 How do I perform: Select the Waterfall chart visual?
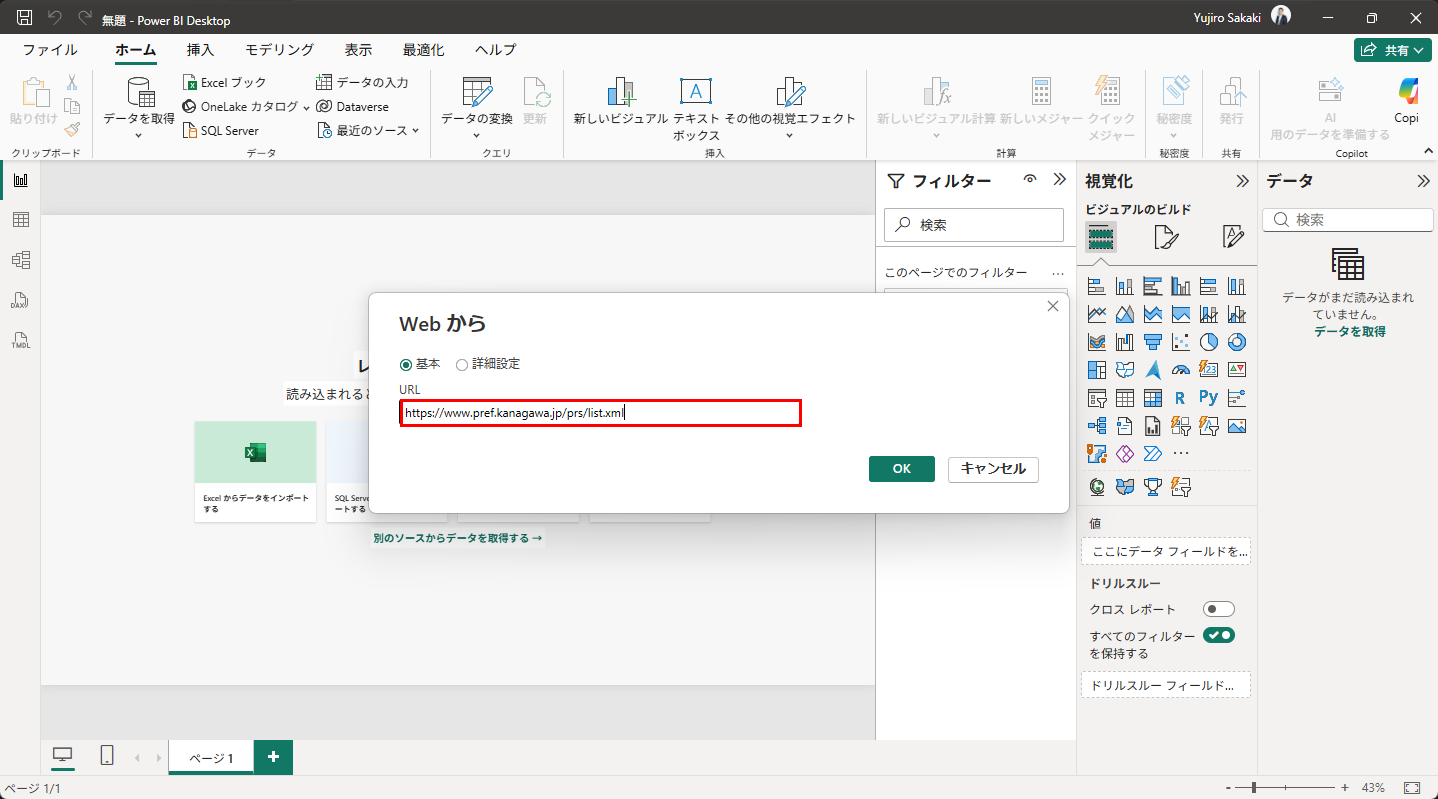(x=1124, y=342)
